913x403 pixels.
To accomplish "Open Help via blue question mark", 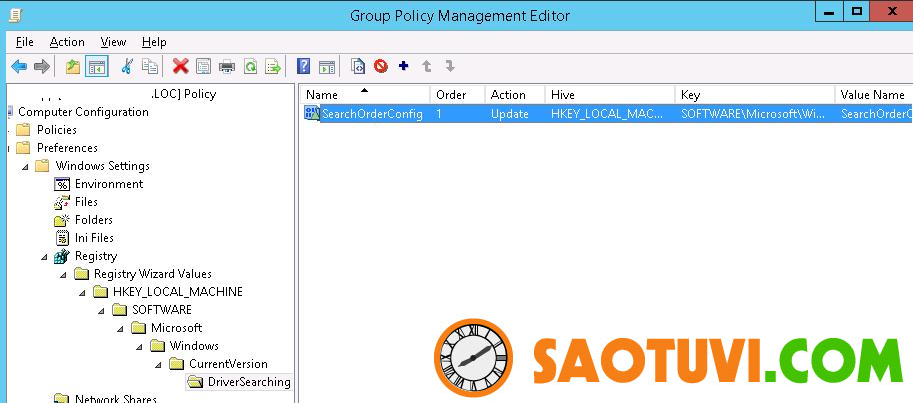I will coord(303,66).
